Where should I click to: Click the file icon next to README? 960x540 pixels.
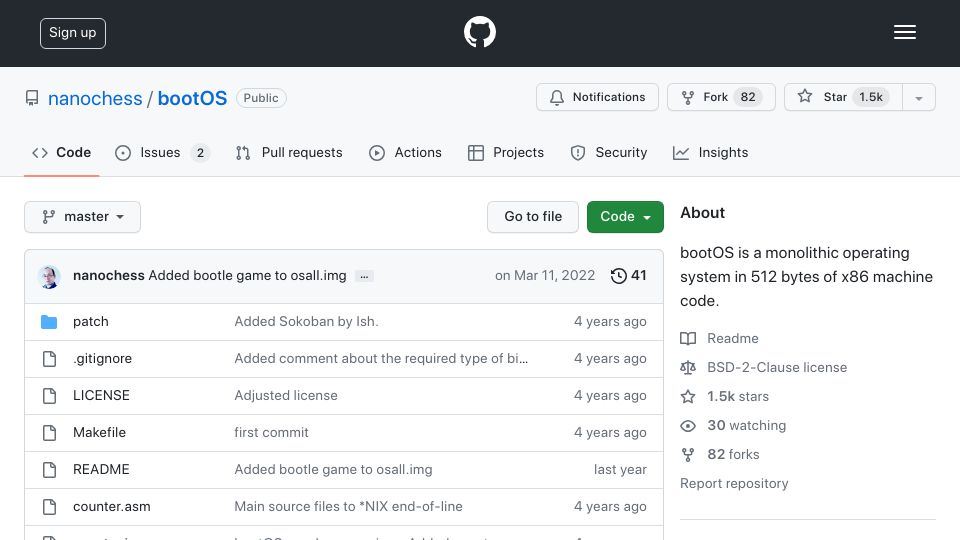(x=50, y=470)
